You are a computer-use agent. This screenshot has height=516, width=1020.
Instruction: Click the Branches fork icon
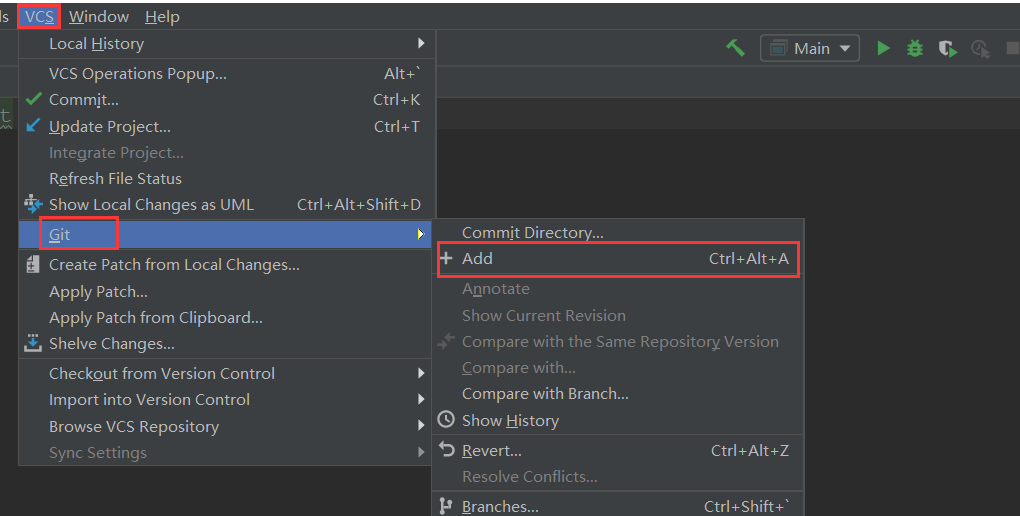click(x=446, y=506)
